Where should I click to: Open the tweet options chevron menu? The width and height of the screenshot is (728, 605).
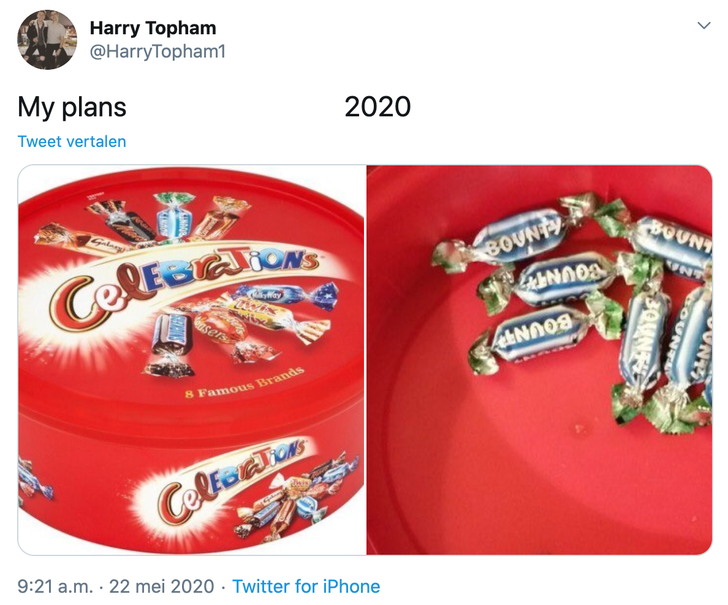tap(703, 27)
